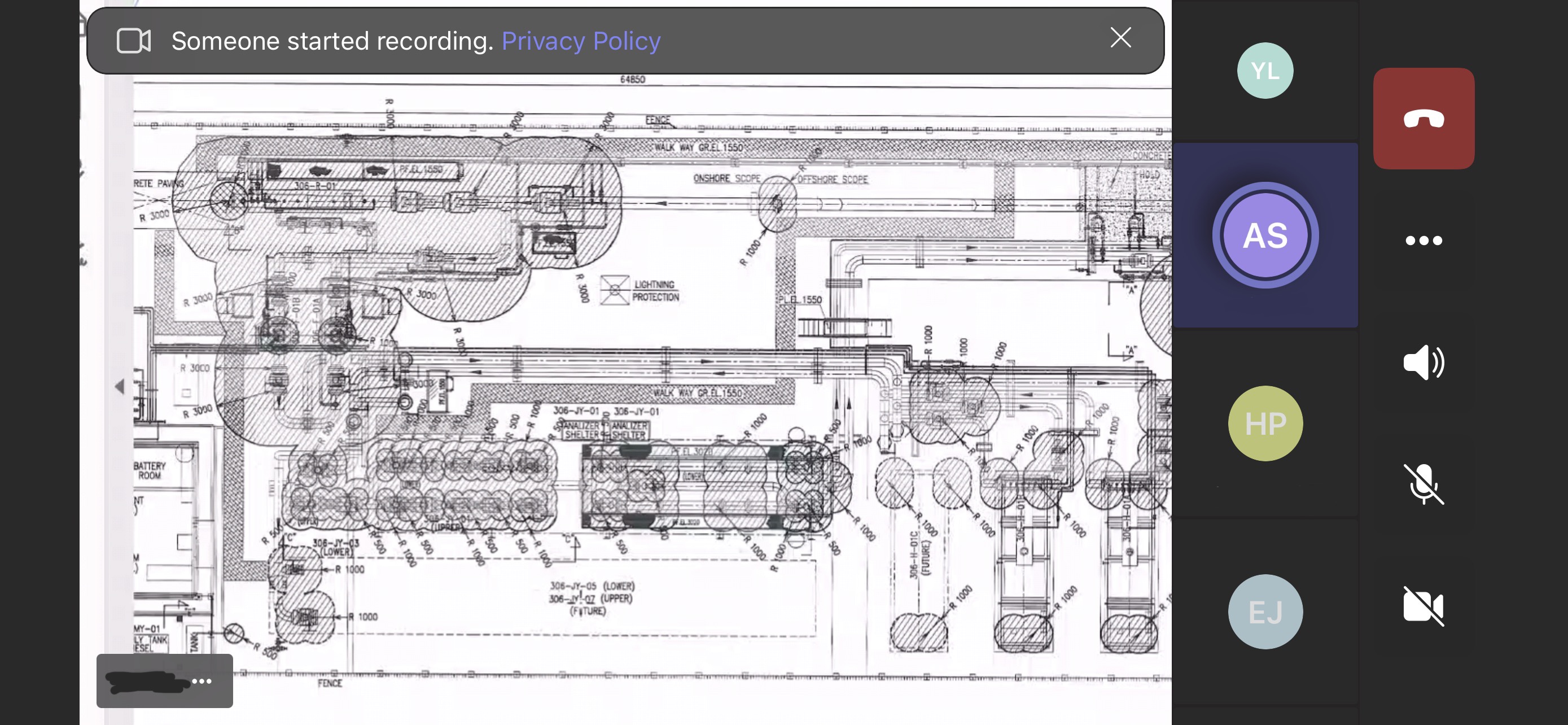Tap the Onshore Scope label on drawing
The width and height of the screenshot is (1568, 725).
[727, 178]
